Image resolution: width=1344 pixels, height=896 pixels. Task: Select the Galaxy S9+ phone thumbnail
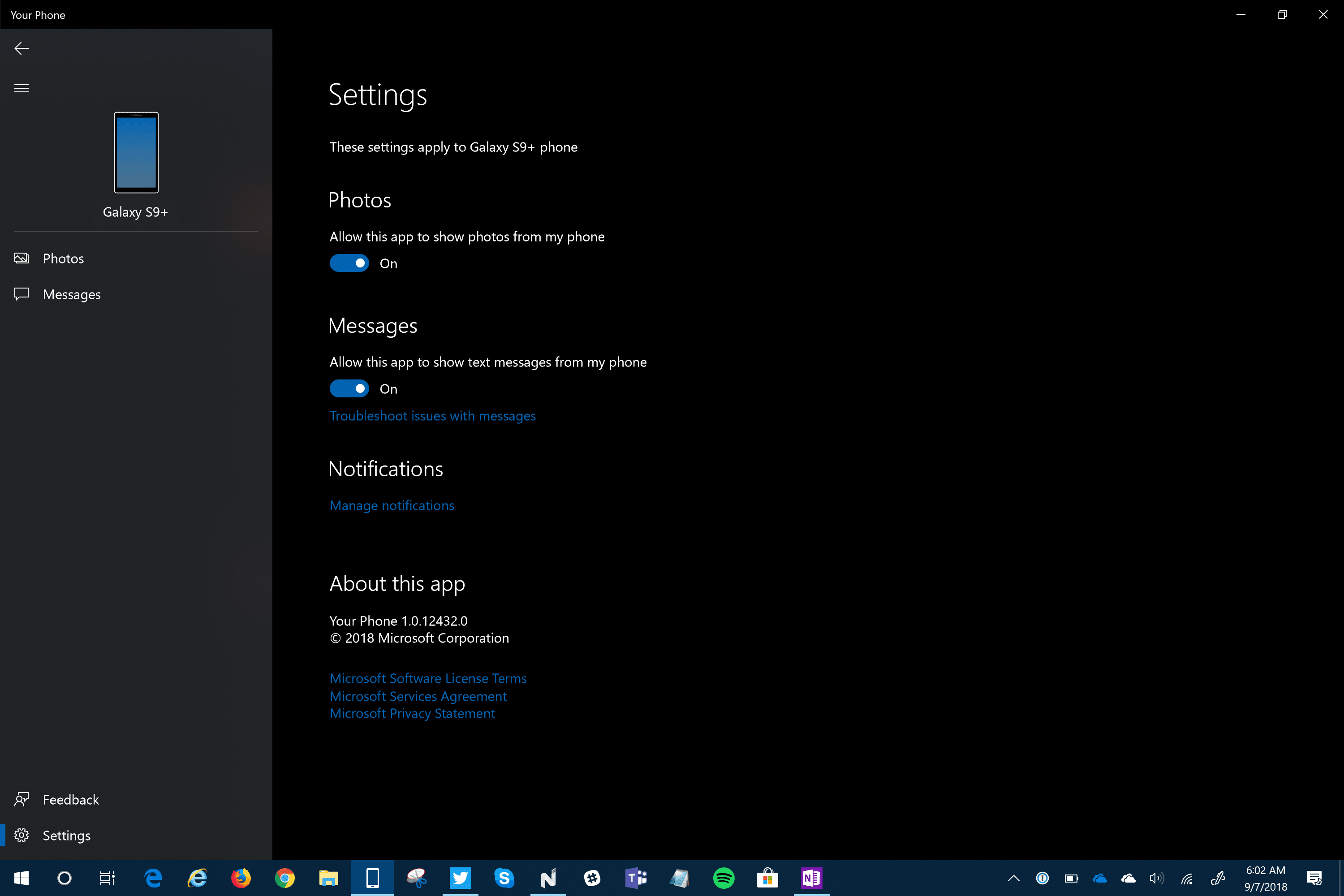click(x=136, y=153)
